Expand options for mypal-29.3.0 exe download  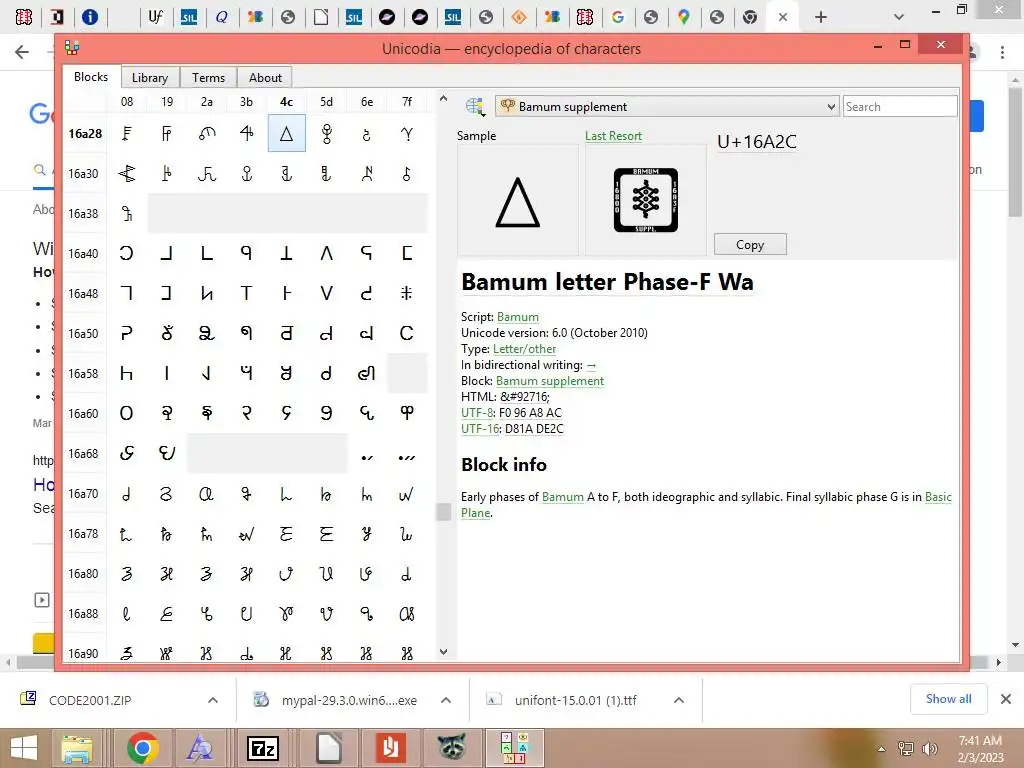pos(446,700)
